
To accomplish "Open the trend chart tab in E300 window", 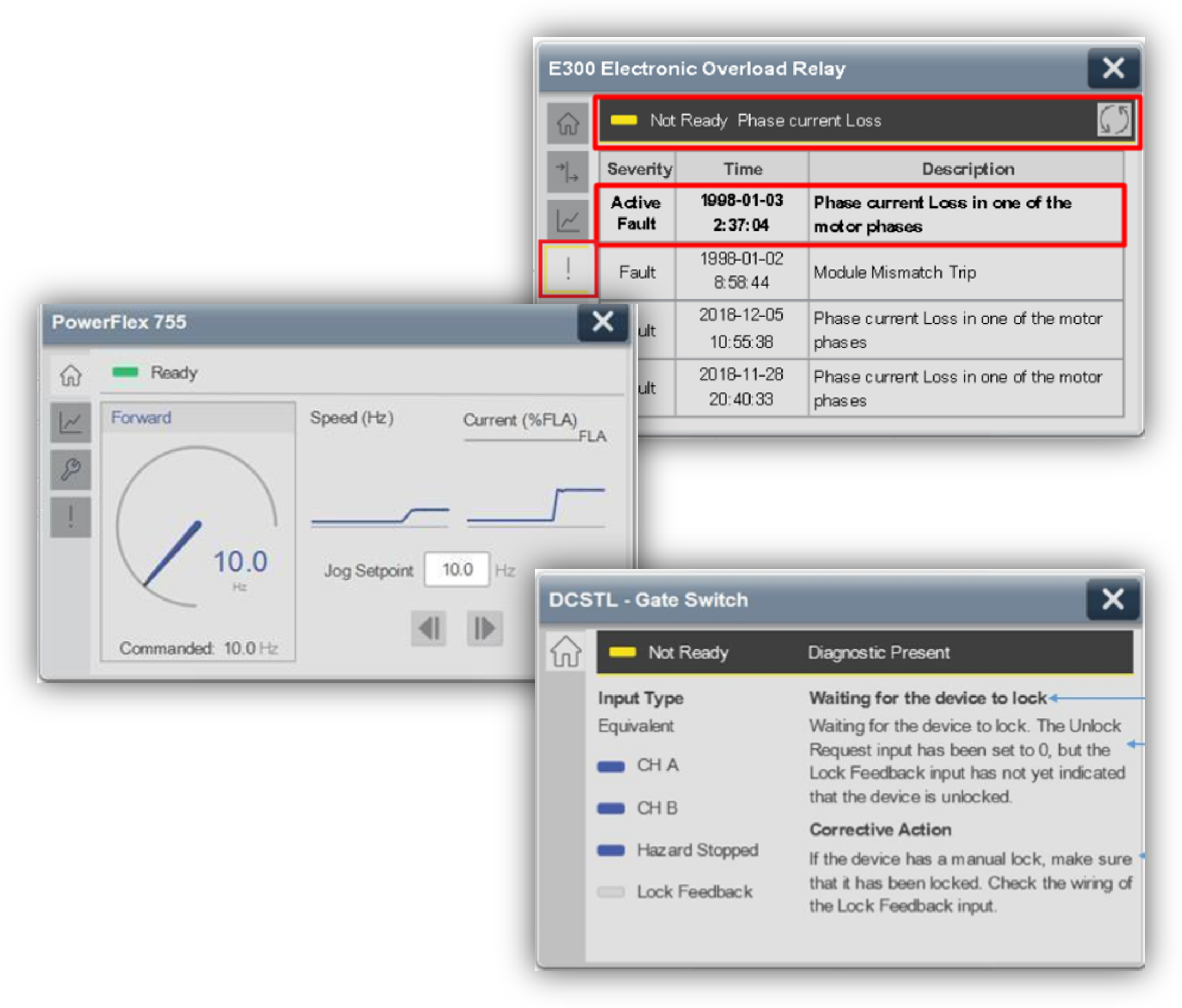I will coord(568,220).
